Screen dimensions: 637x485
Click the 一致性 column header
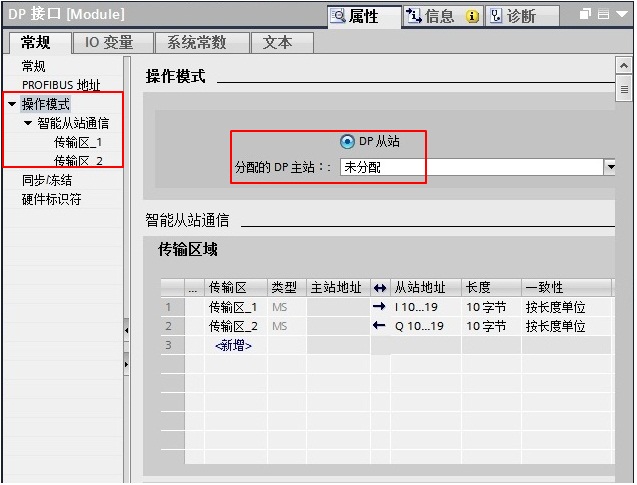[x=566, y=288]
